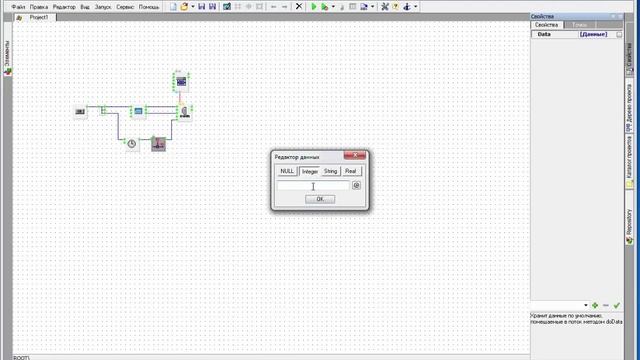Click the [Данные] value of Data property
This screenshot has height=360, width=640.
point(593,34)
